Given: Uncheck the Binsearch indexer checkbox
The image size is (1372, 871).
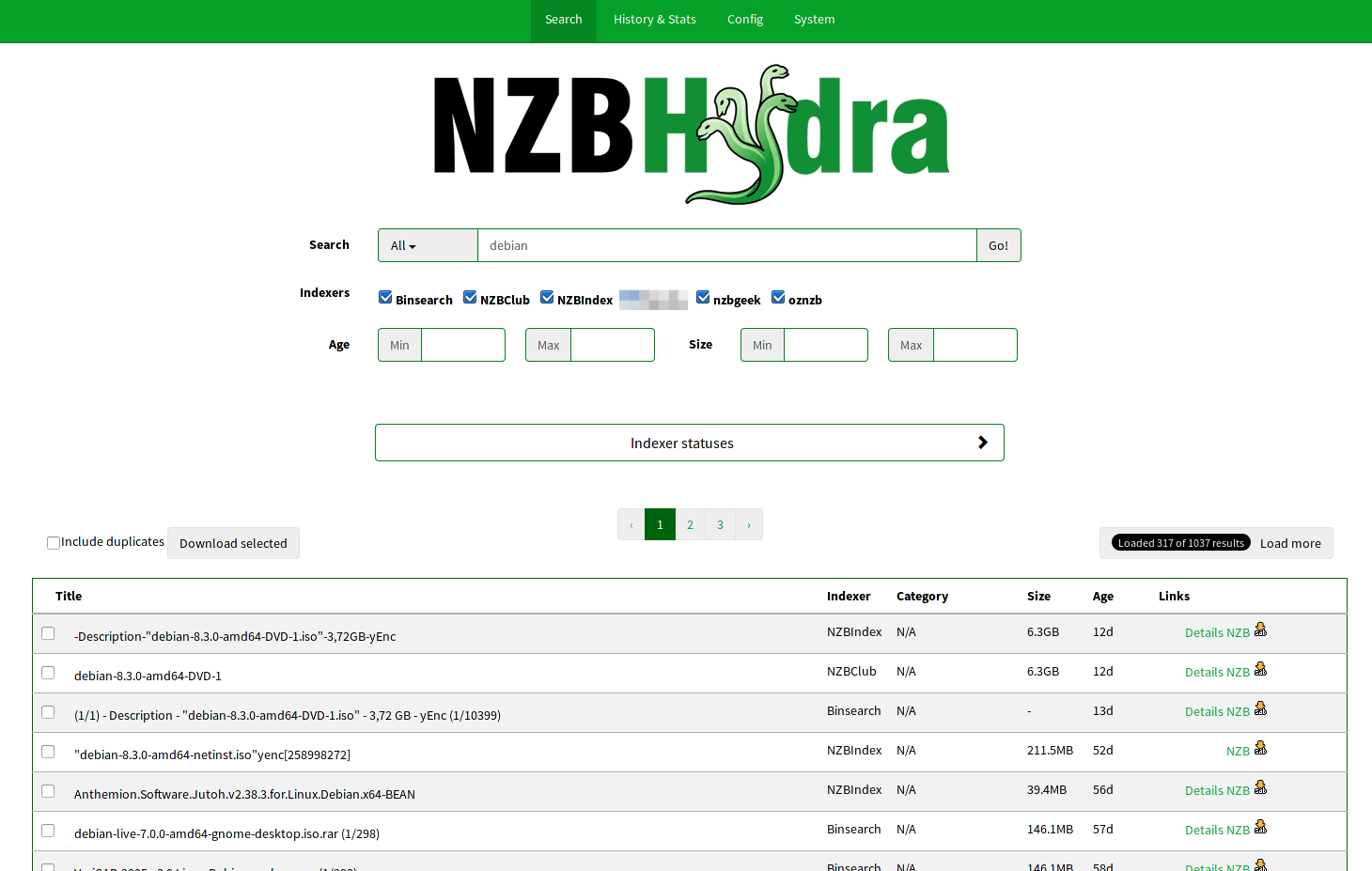Looking at the screenshot, I should (x=385, y=298).
